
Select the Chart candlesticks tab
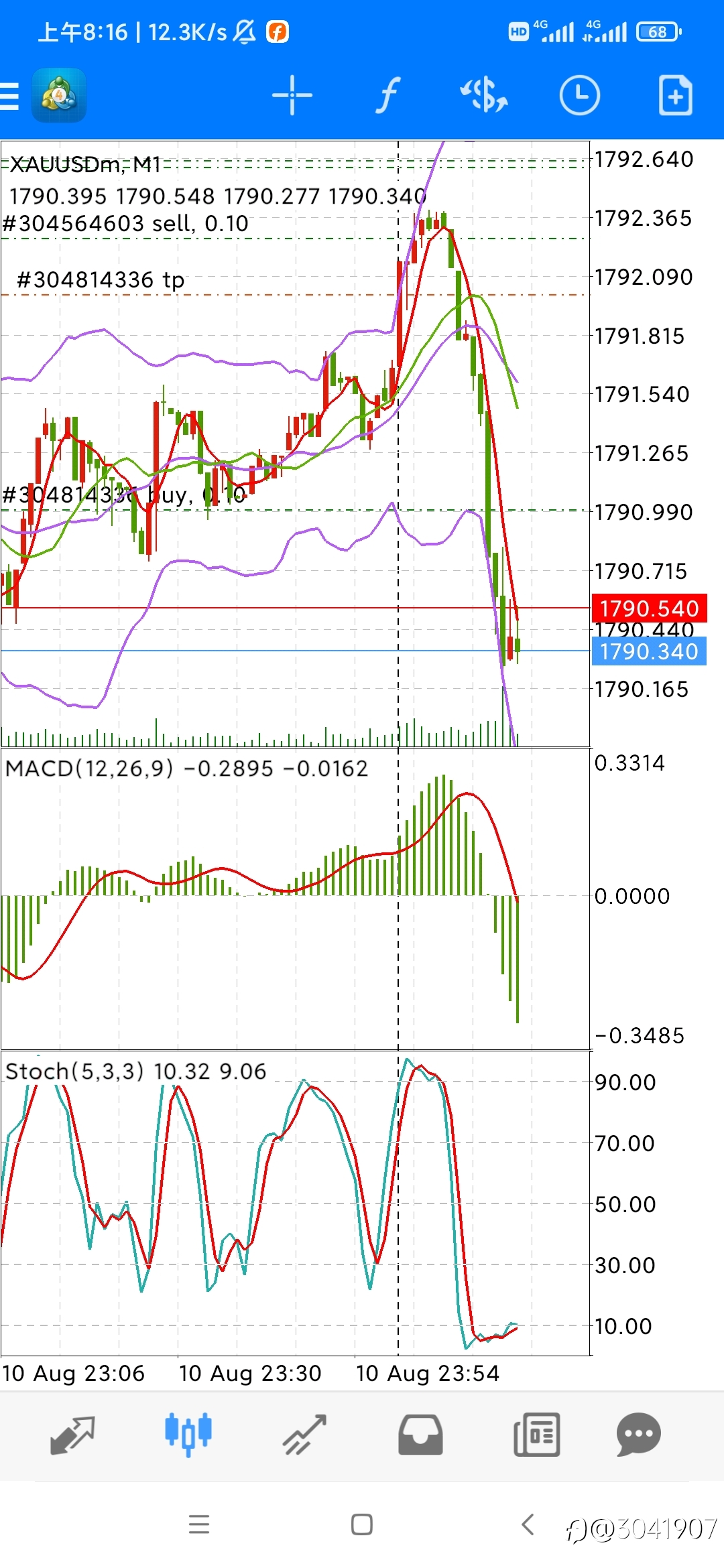click(x=188, y=1434)
